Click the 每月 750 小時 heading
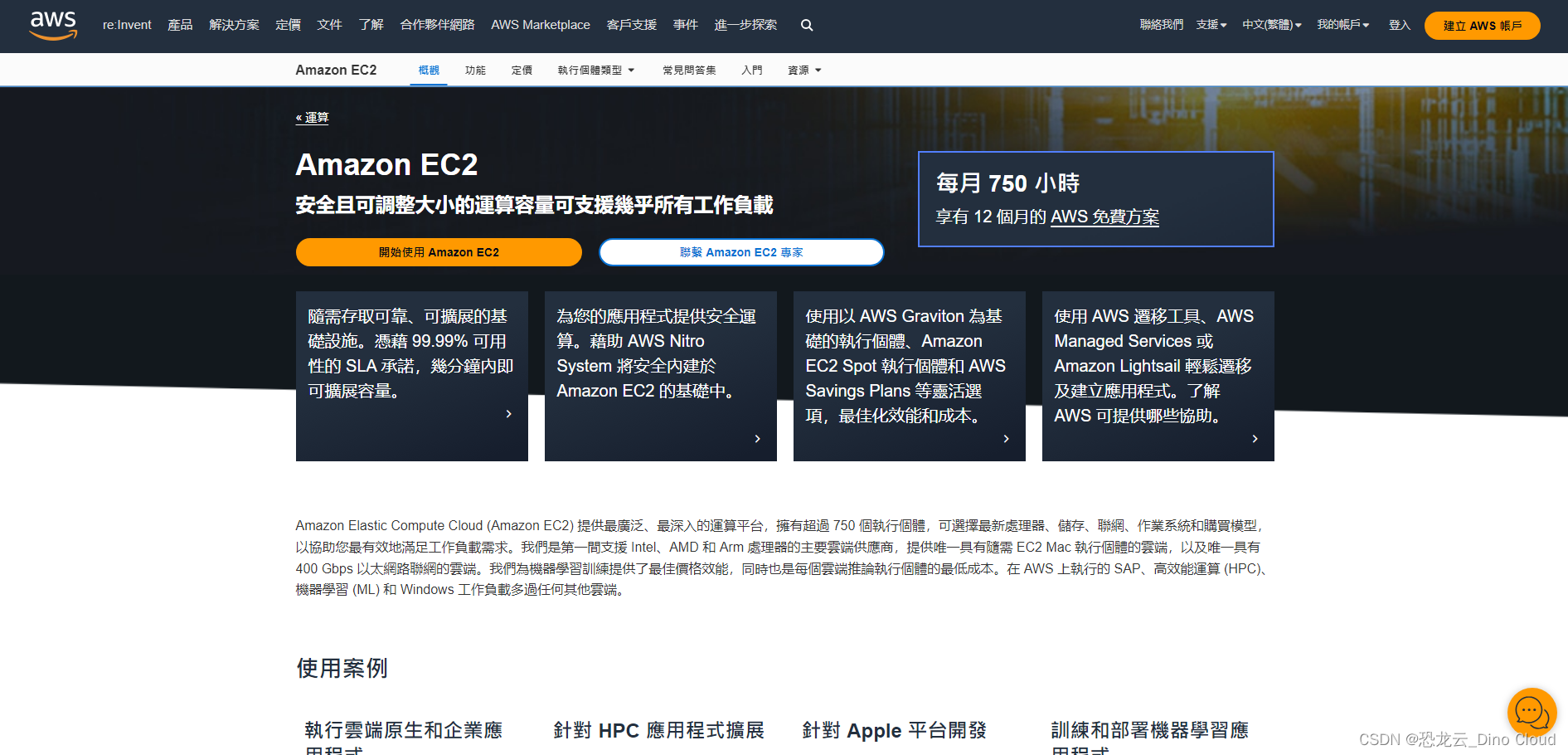 pyautogui.click(x=1007, y=183)
